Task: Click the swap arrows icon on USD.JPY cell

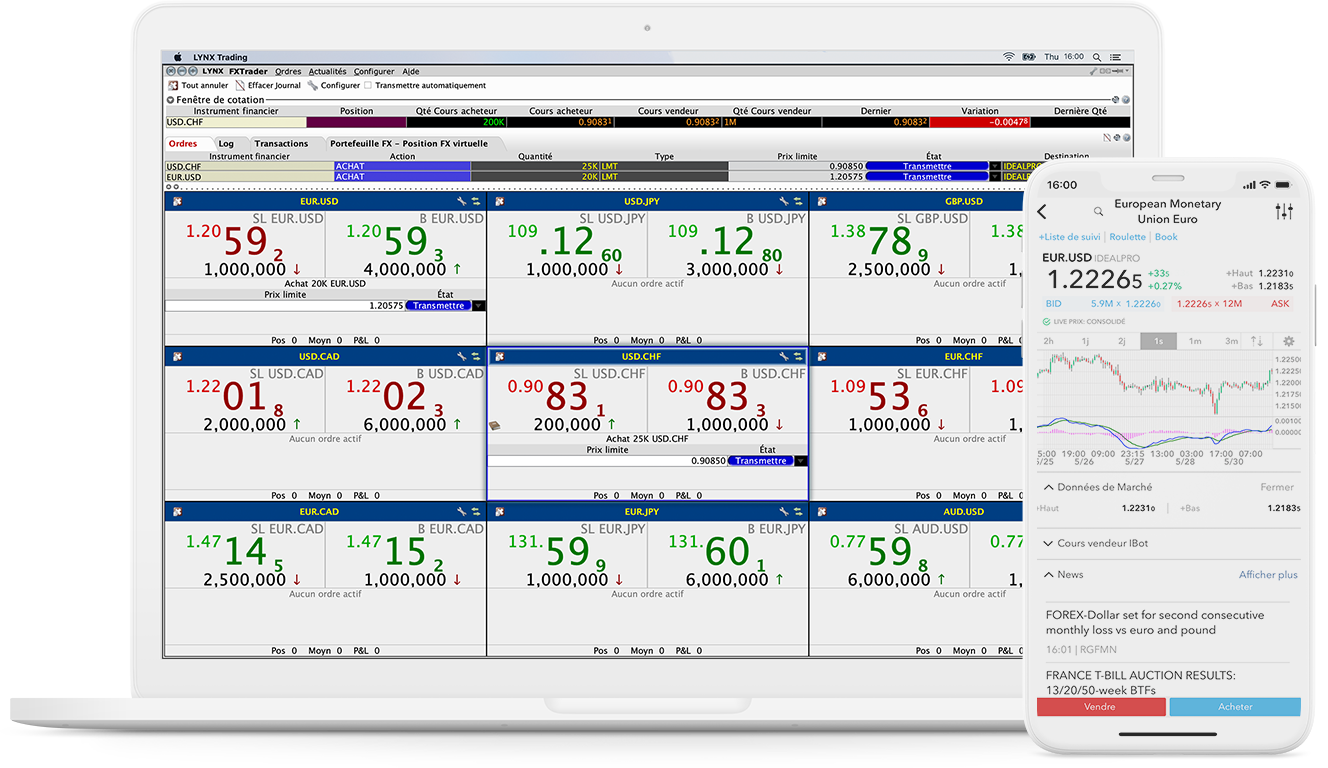Action: click(798, 201)
